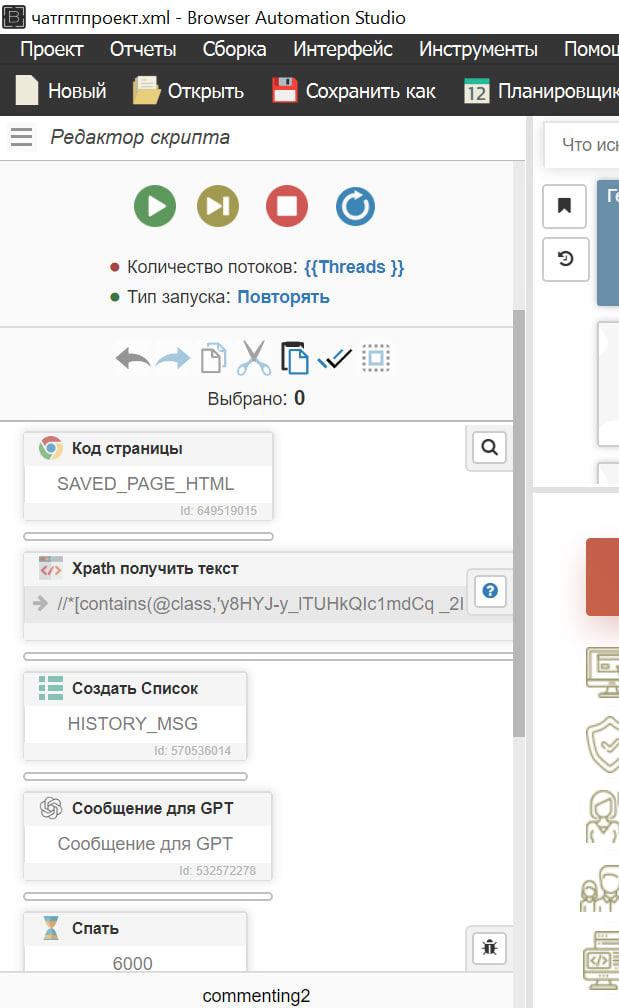619x1008 pixels.
Task: Open the Проект menu
Action: click(x=52, y=49)
